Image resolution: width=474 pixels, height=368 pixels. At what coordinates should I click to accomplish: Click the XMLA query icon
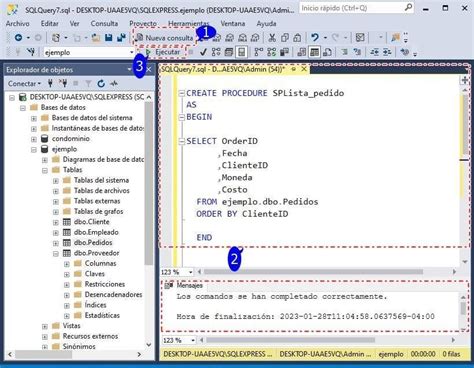[243, 38]
